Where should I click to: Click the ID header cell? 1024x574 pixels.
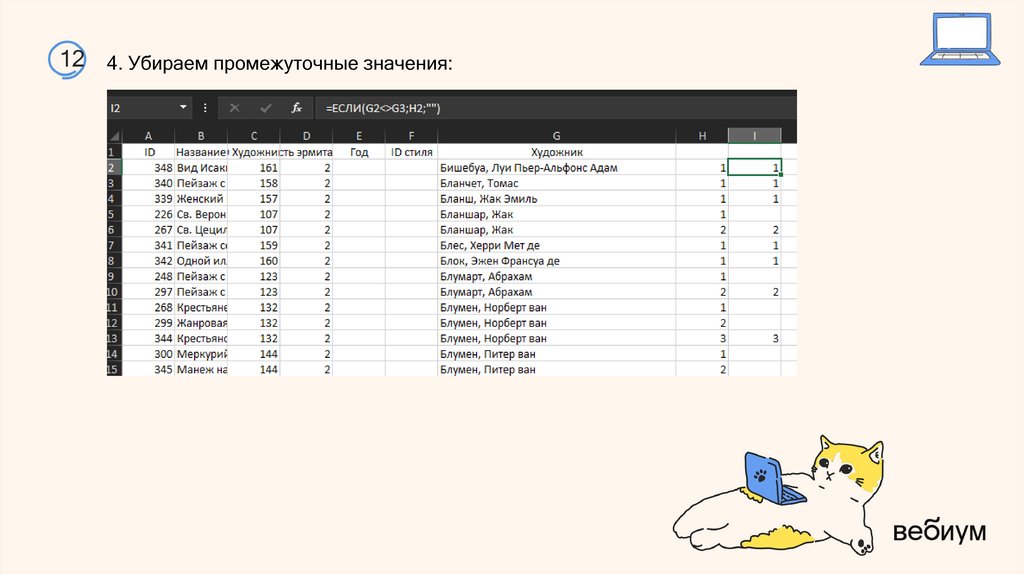click(149, 152)
